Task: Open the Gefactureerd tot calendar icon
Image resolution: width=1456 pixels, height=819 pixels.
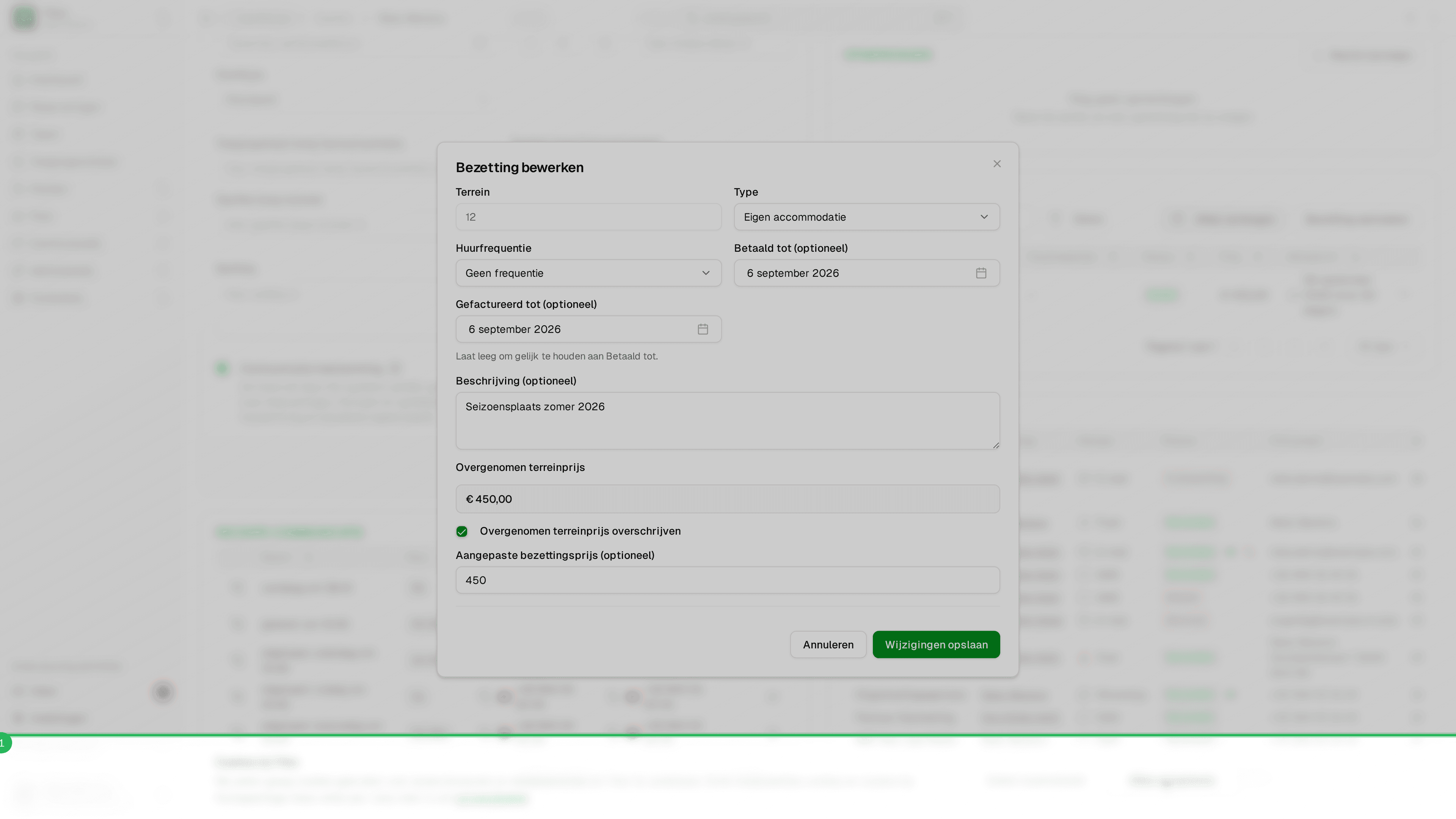Action: 703,329
